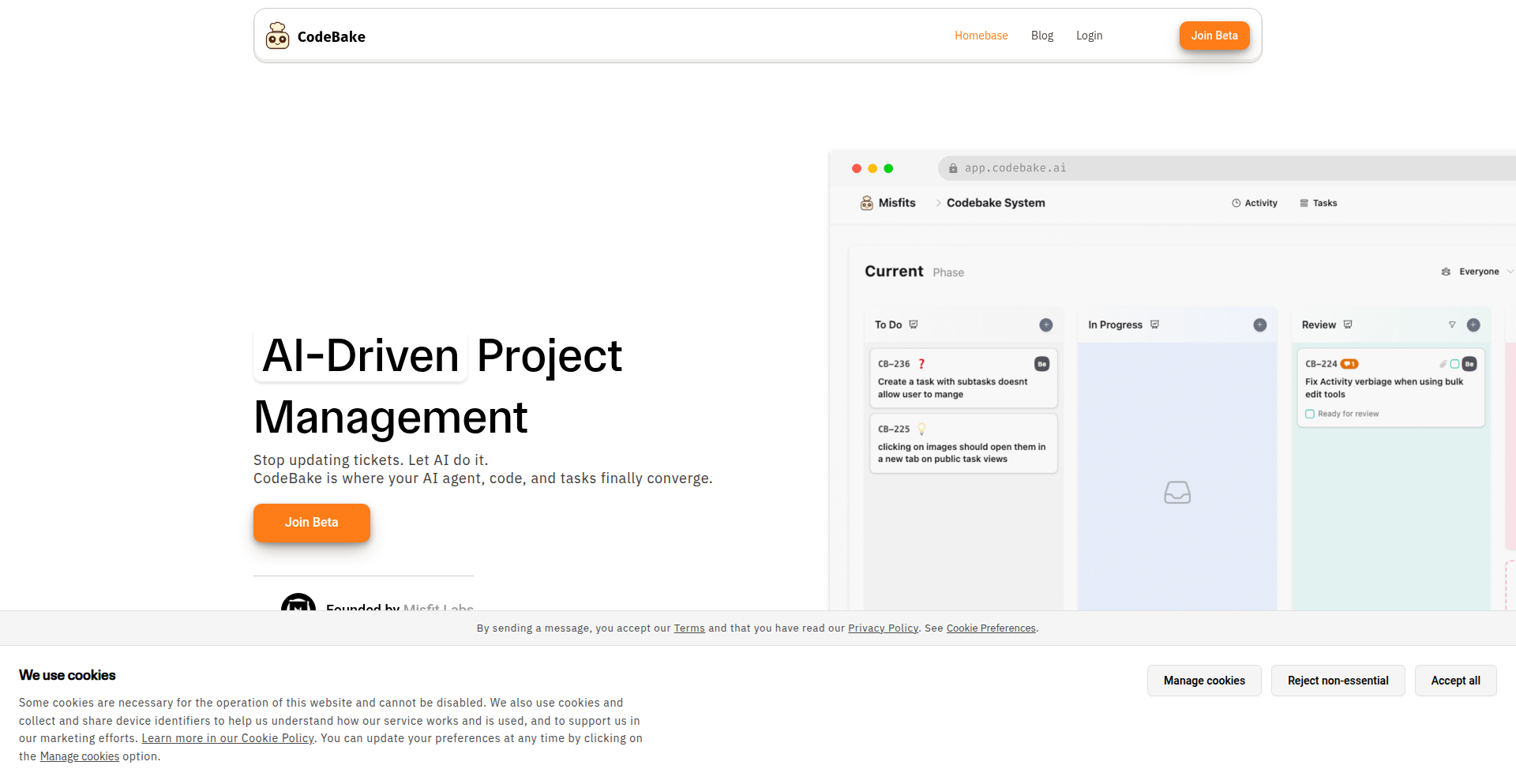Image resolution: width=1516 pixels, height=784 pixels.
Task: Switch to the Activity tab in app preview
Action: pos(1255,203)
